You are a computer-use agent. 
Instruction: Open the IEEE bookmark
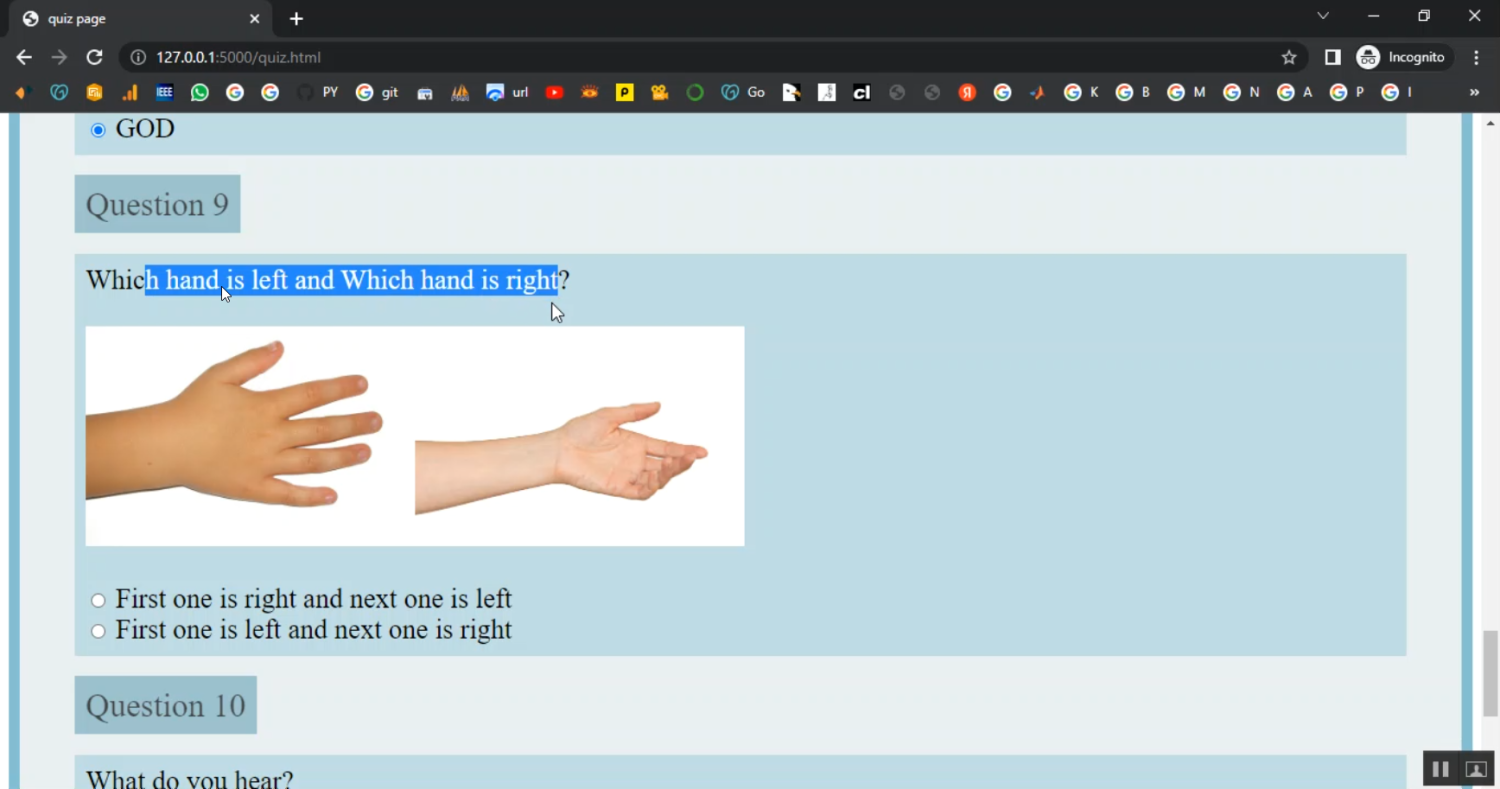click(x=165, y=92)
